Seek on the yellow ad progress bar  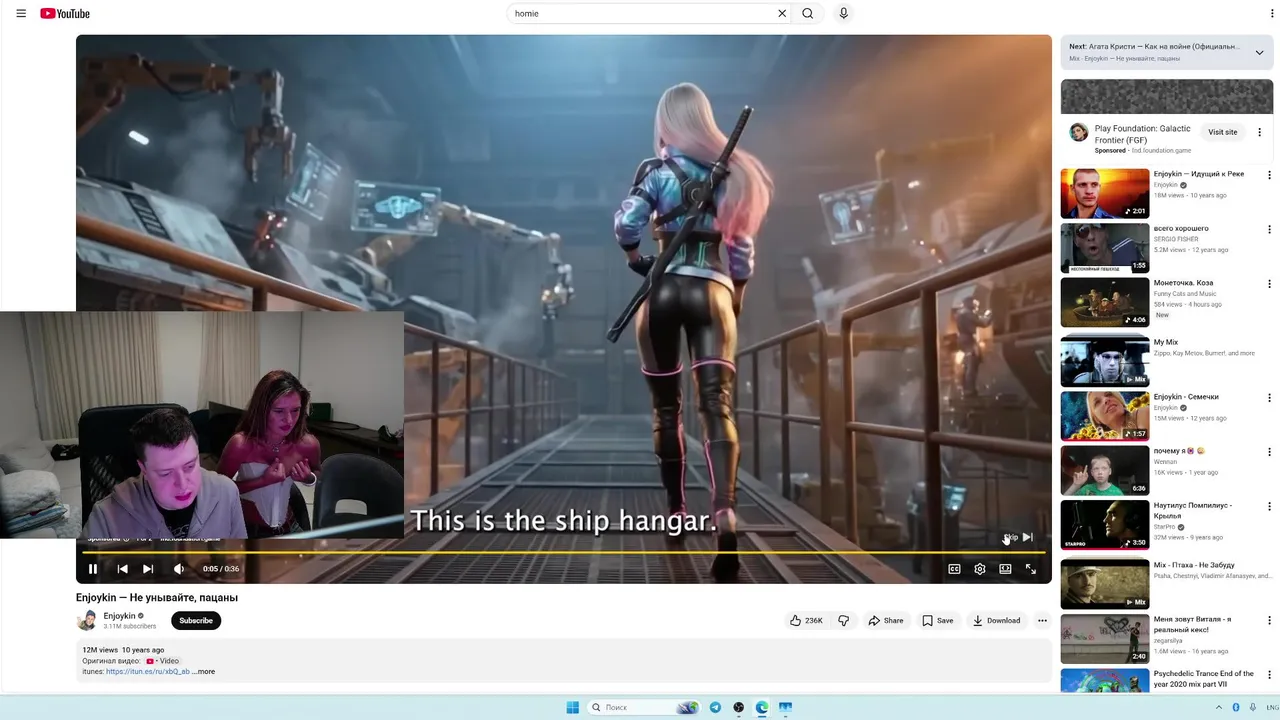click(564, 552)
